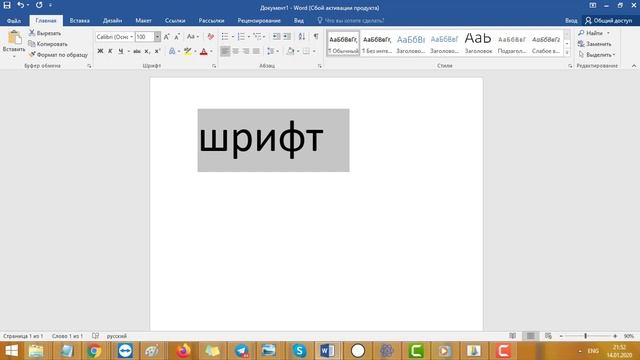Screen dimensions: 640x360
Task: Toggle italic К formatting
Action: click(110, 51)
